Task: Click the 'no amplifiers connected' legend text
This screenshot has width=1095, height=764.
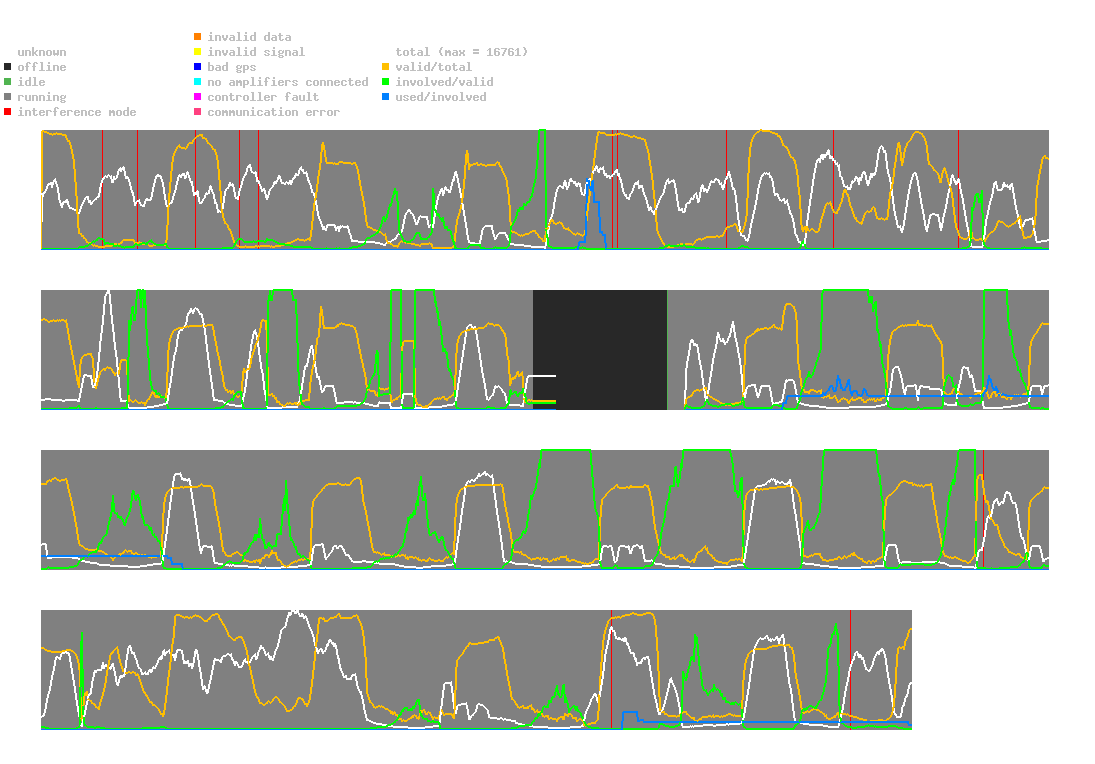Action: (288, 82)
